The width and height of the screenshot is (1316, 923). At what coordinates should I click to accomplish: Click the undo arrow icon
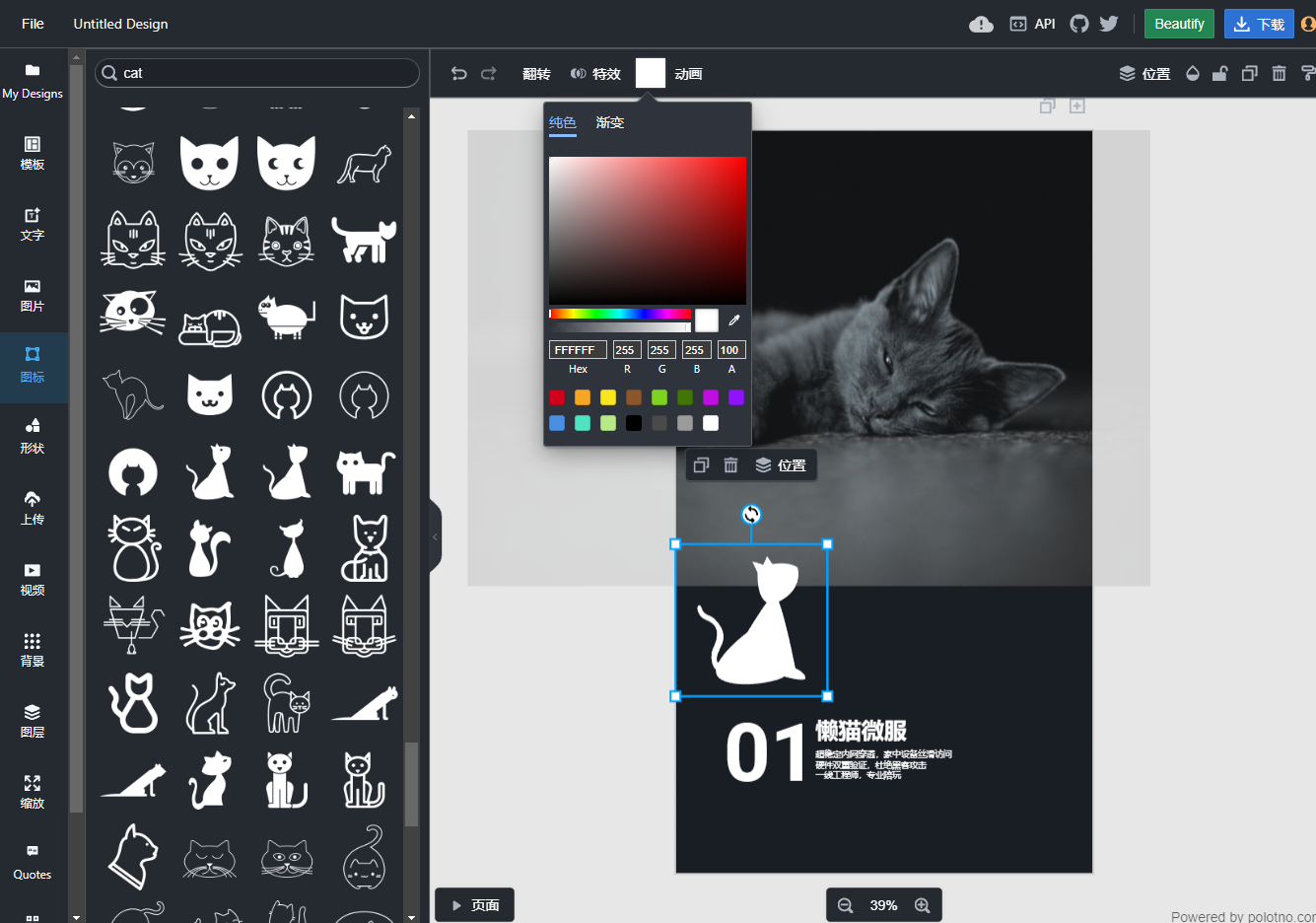click(x=459, y=74)
